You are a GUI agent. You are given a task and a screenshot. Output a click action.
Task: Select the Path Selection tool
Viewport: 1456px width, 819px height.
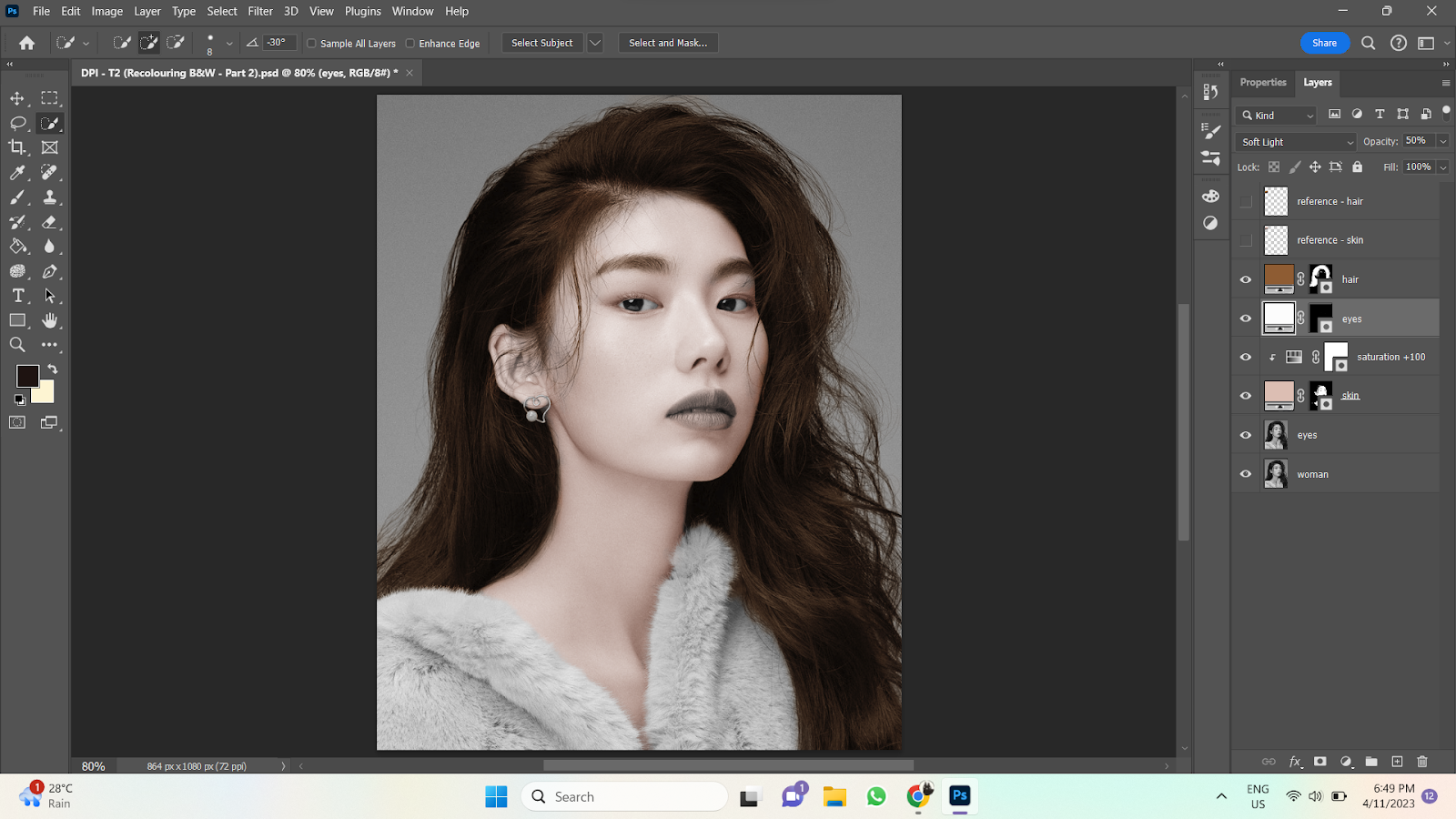[x=50, y=296]
